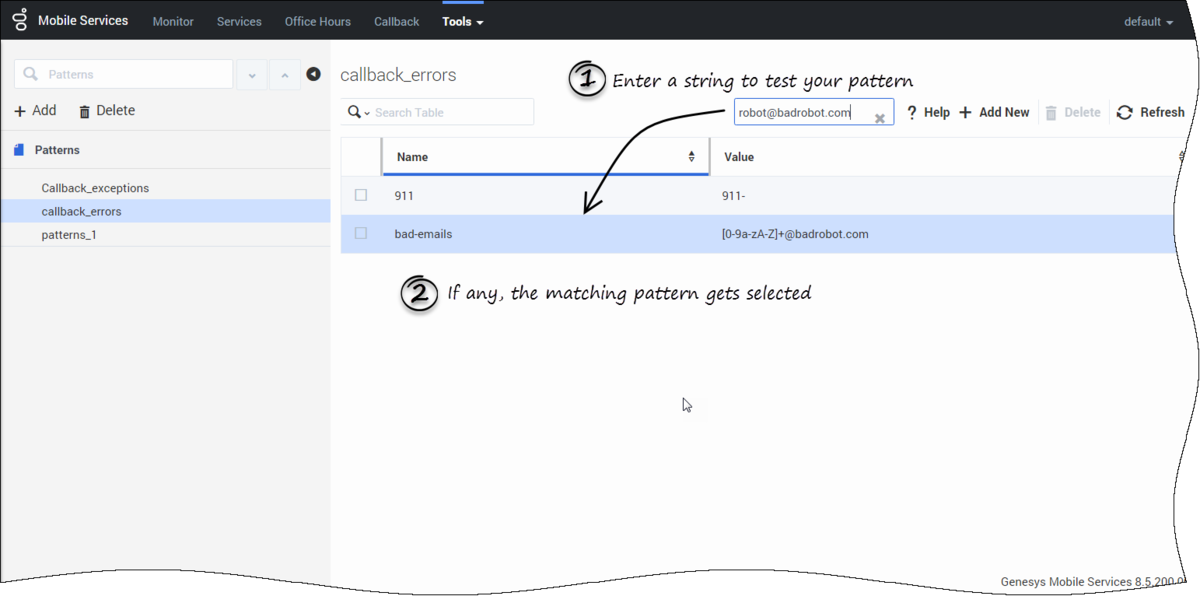
Task: Expand the default user dropdown
Action: [1148, 21]
